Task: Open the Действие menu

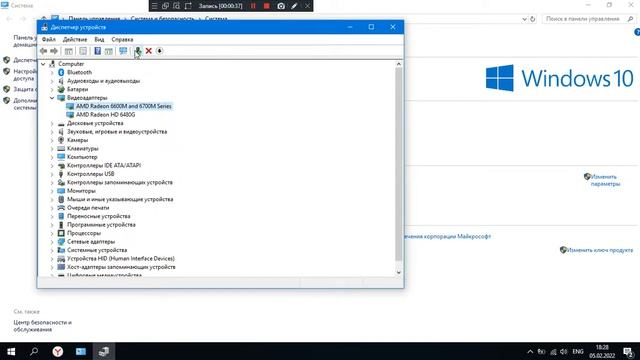Action: (75, 40)
